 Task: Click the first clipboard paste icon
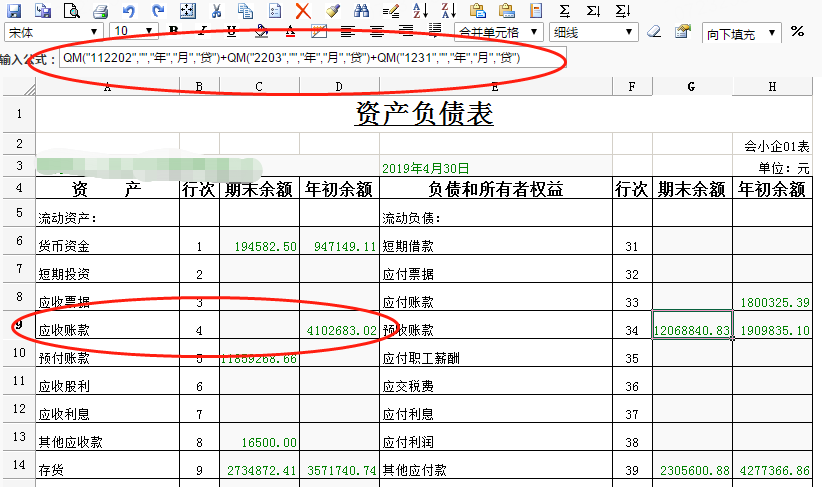478,10
